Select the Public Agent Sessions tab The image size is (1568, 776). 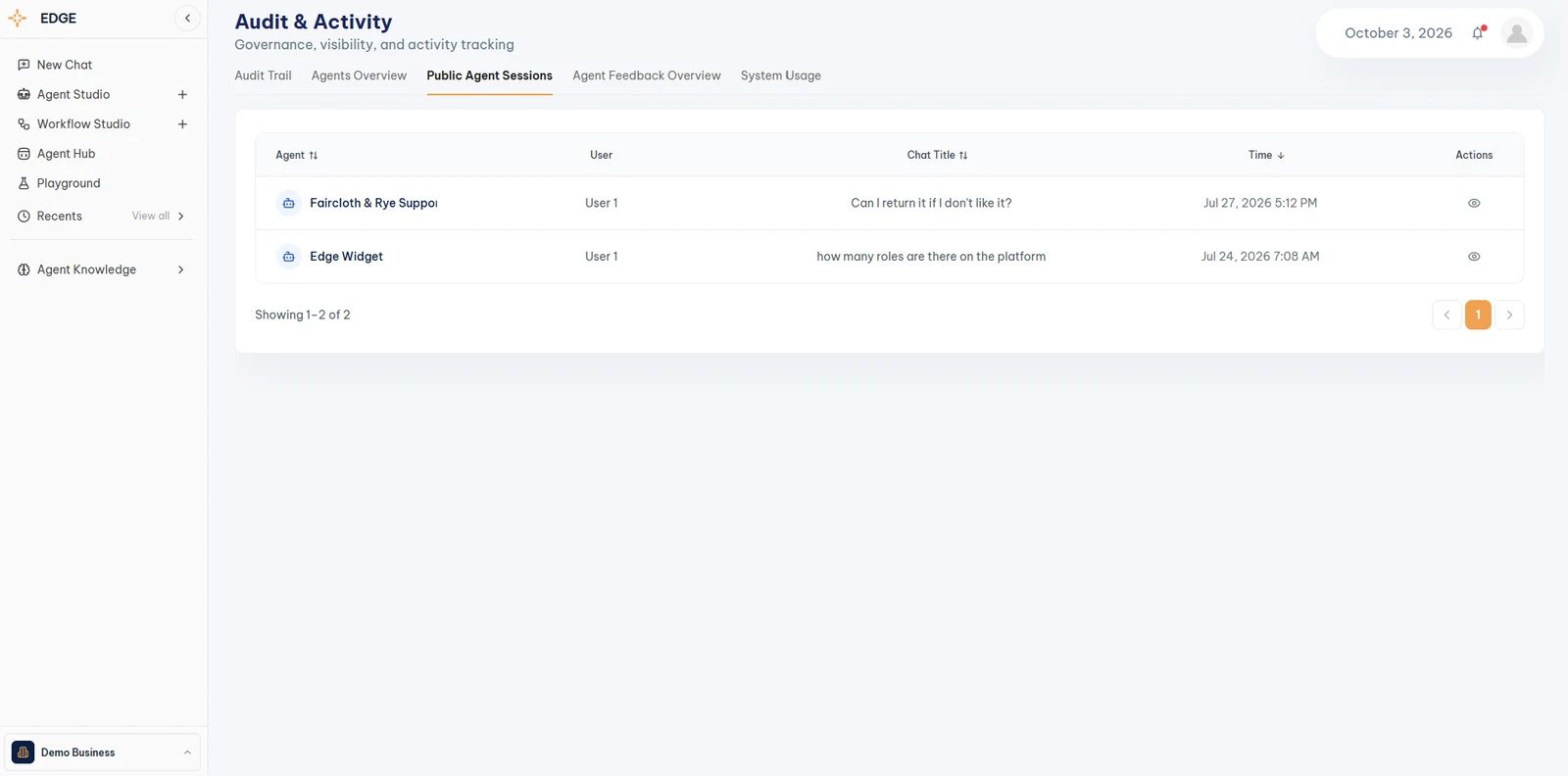pyautogui.click(x=489, y=75)
